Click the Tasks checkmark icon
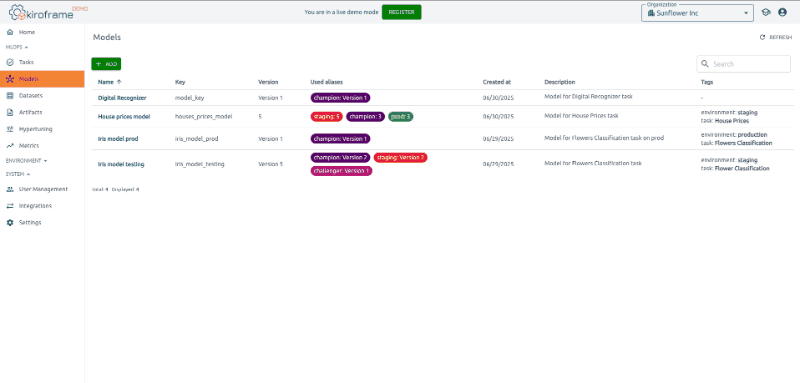Viewport: 800px width, 383px height. (x=10, y=62)
